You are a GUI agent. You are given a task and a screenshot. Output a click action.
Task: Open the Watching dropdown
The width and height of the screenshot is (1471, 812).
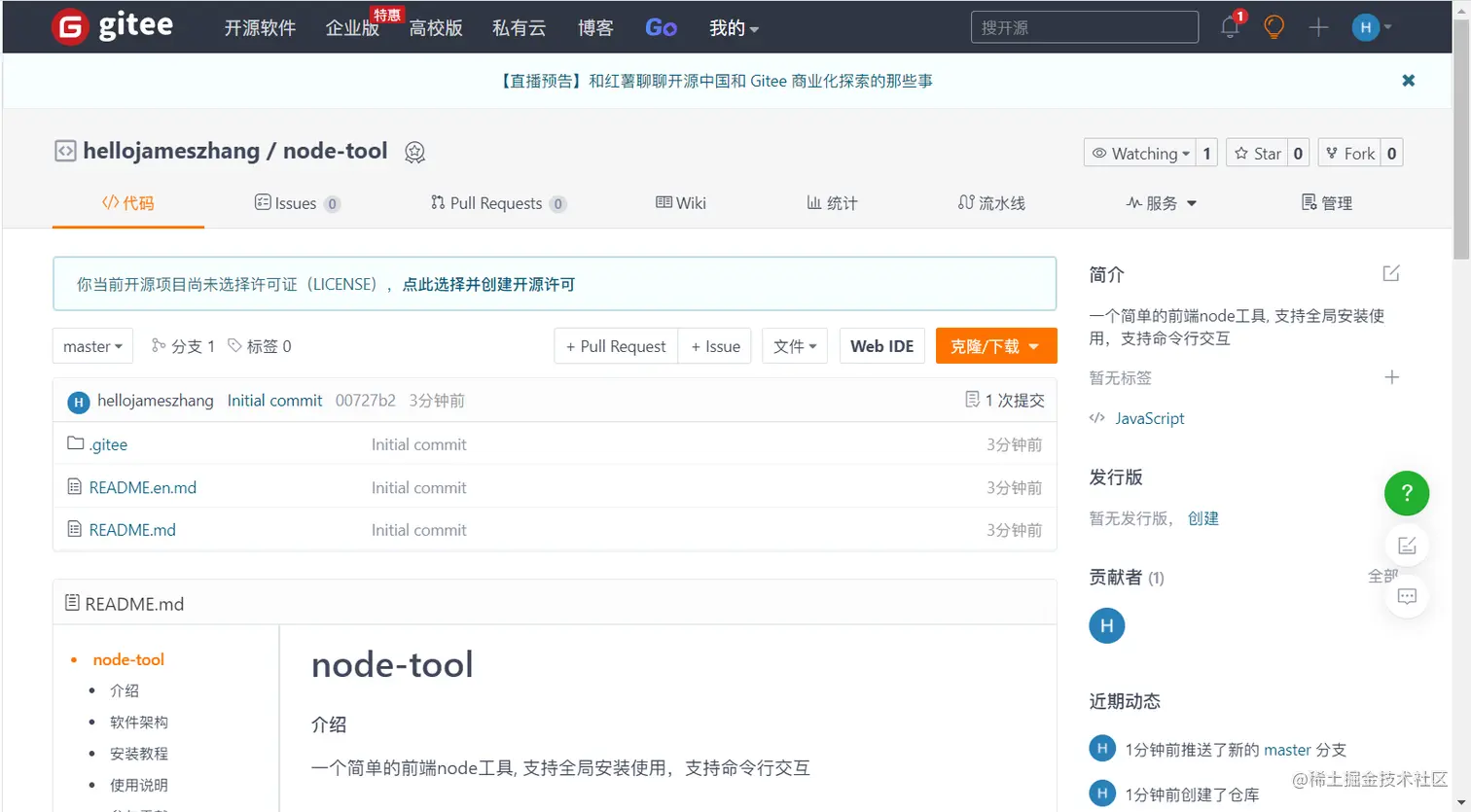pyautogui.click(x=1139, y=154)
